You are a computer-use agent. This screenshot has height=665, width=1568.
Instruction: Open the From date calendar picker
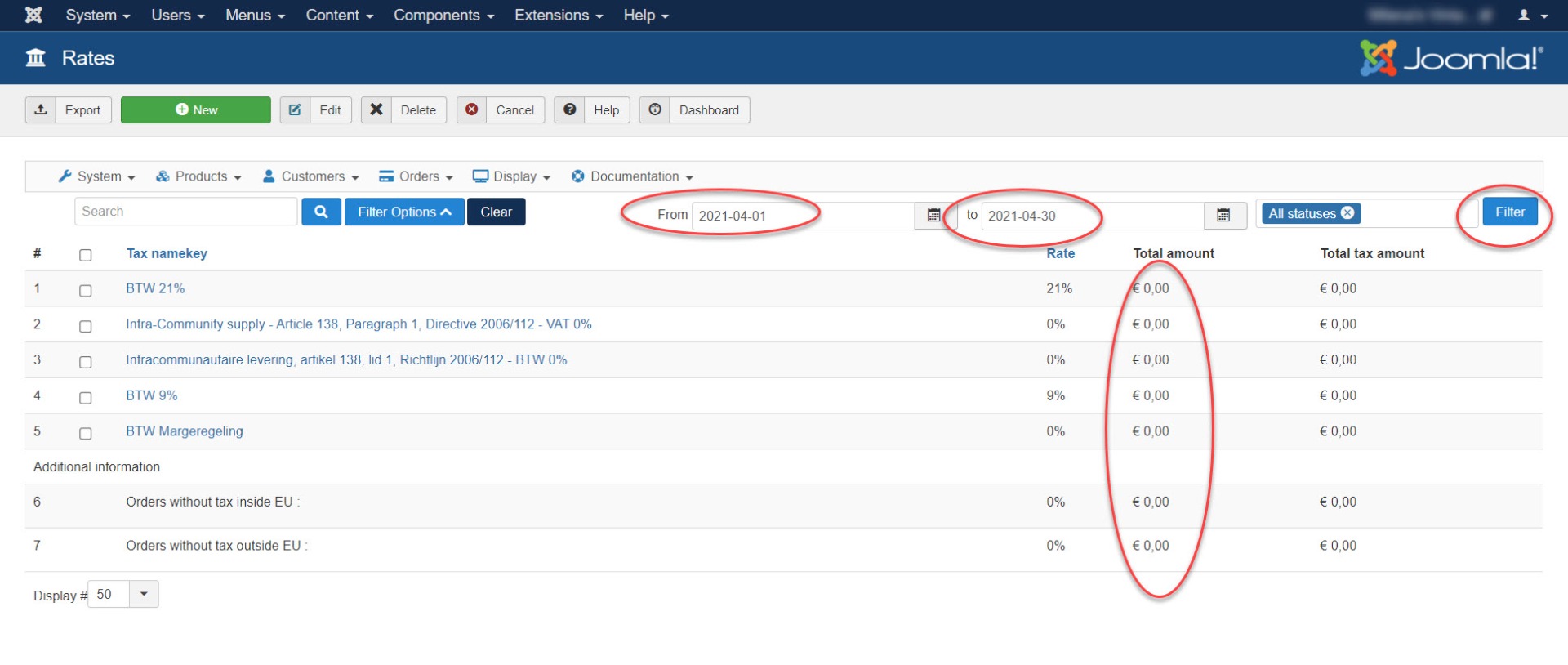933,216
